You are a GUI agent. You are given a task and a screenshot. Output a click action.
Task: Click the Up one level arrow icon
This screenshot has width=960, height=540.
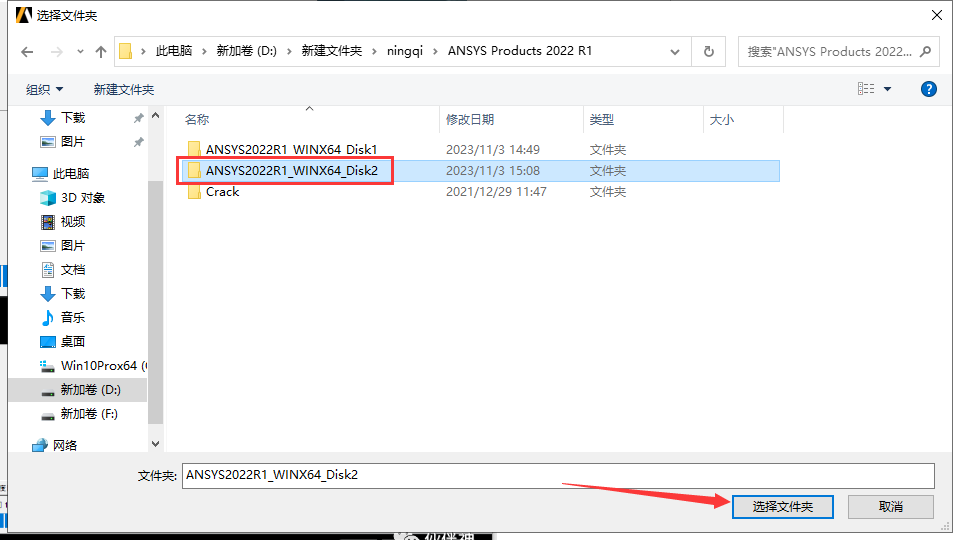tap(101, 51)
